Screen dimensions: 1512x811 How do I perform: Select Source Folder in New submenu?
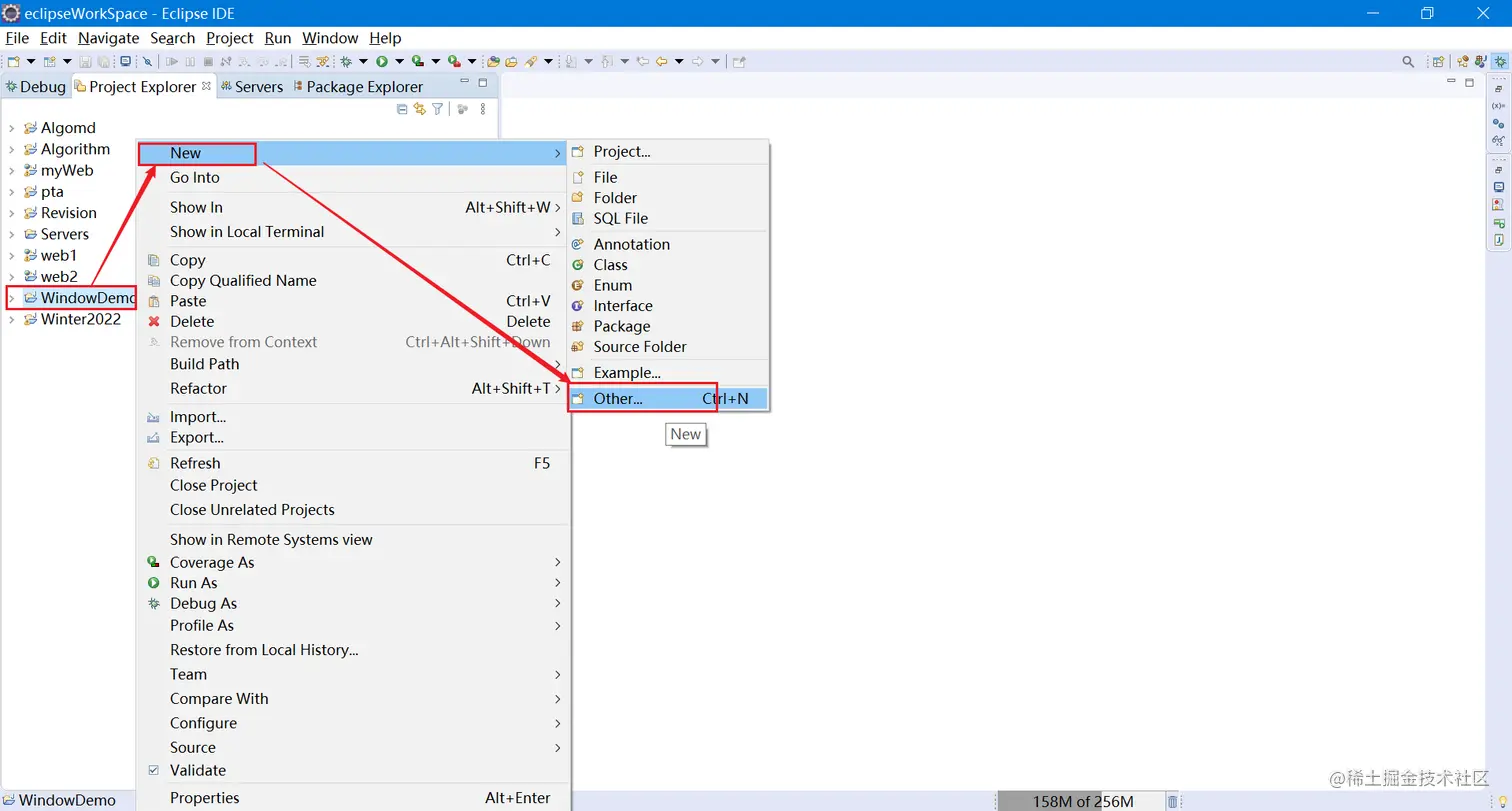pos(668,347)
